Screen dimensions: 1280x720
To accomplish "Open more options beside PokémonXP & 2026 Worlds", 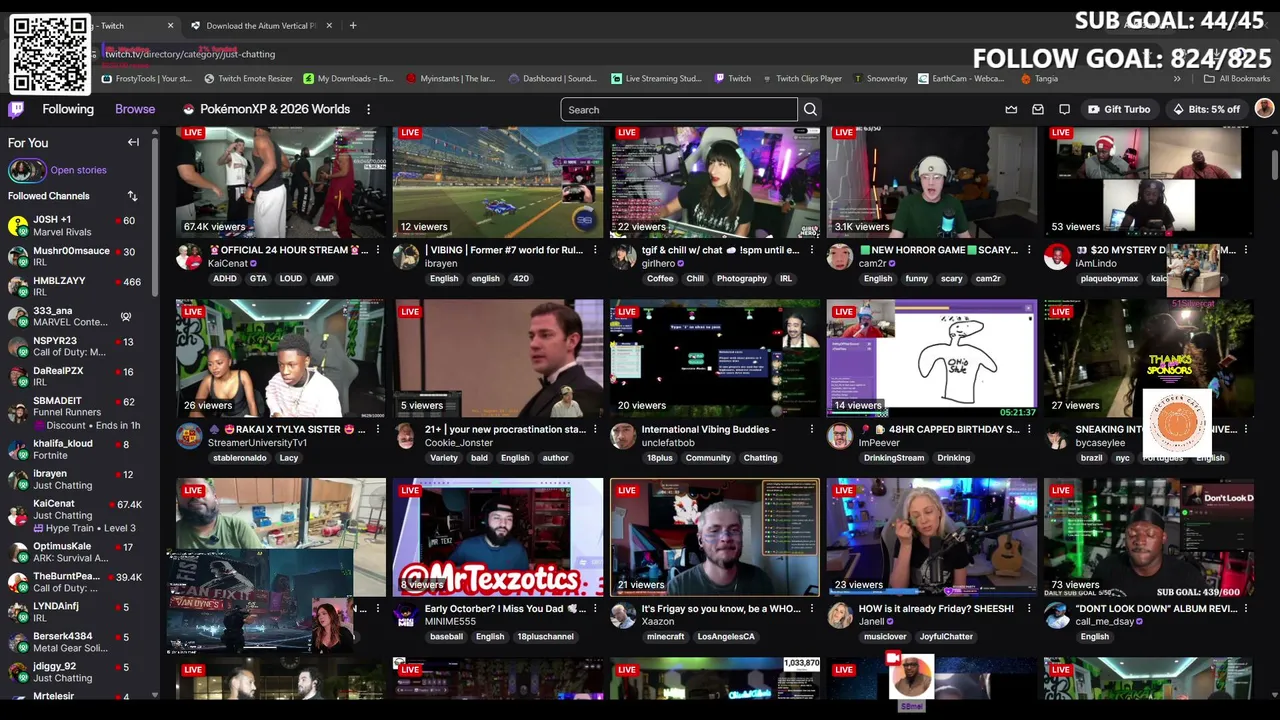I will (x=368, y=109).
